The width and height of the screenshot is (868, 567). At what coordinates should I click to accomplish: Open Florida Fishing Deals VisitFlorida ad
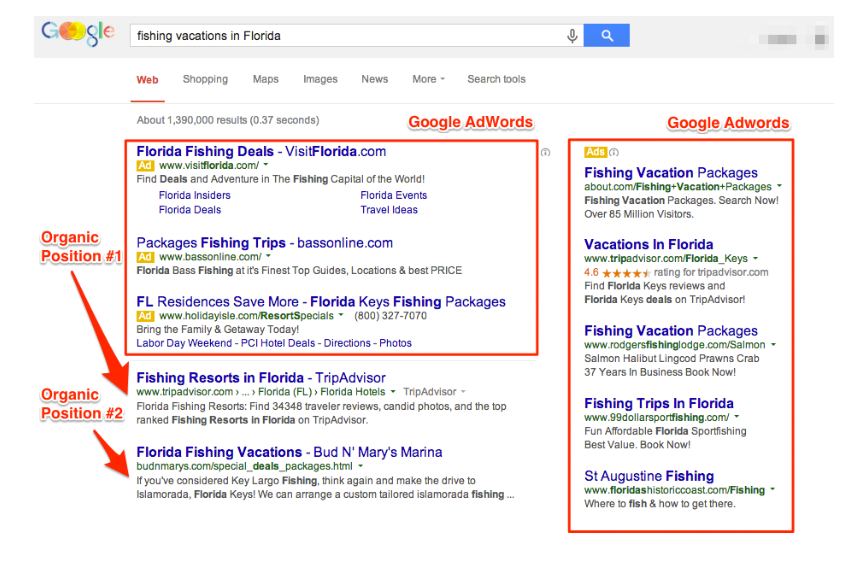[261, 151]
